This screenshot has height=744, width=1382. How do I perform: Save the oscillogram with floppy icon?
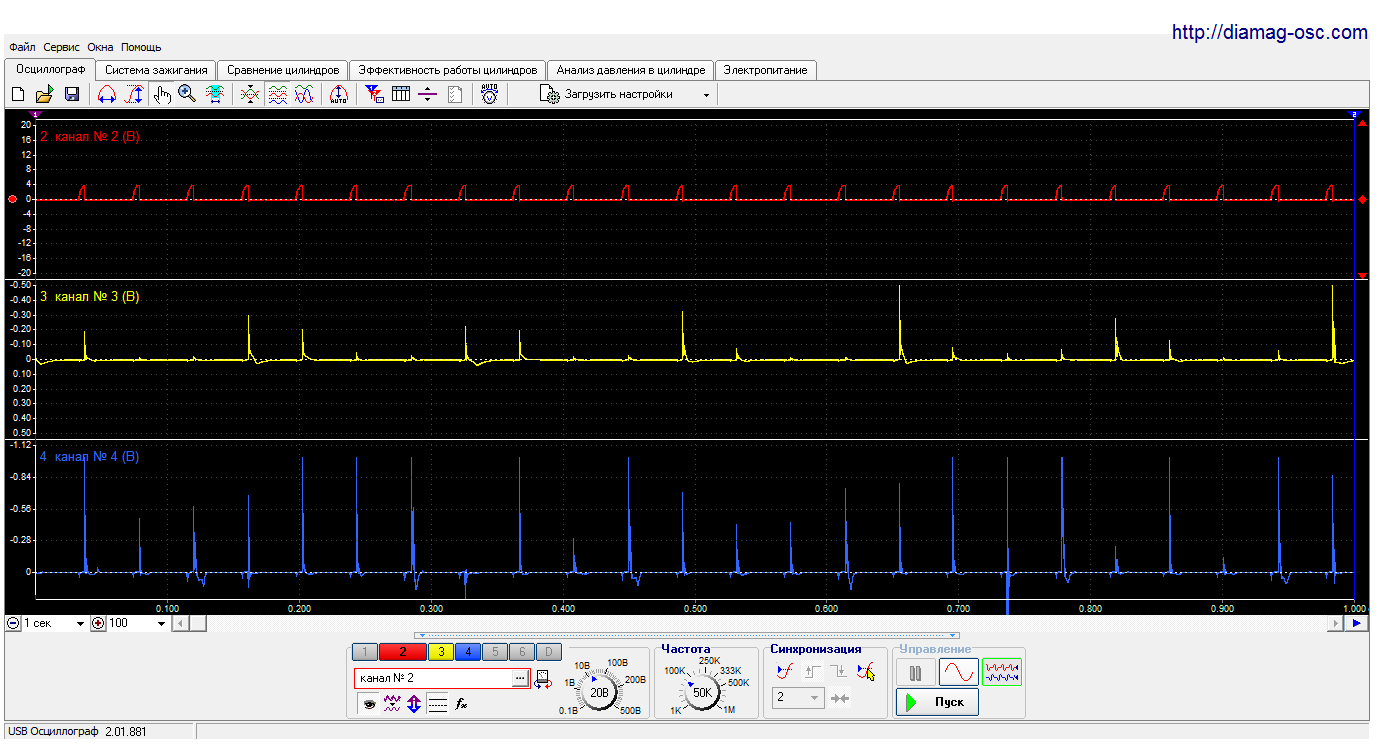pyautogui.click(x=72, y=94)
